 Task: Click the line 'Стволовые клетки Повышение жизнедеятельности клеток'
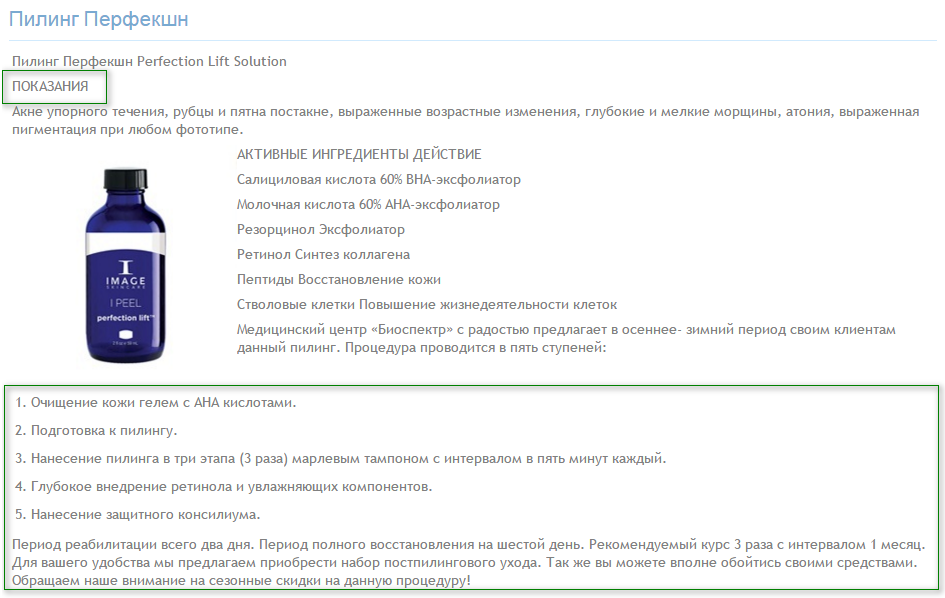click(427, 304)
